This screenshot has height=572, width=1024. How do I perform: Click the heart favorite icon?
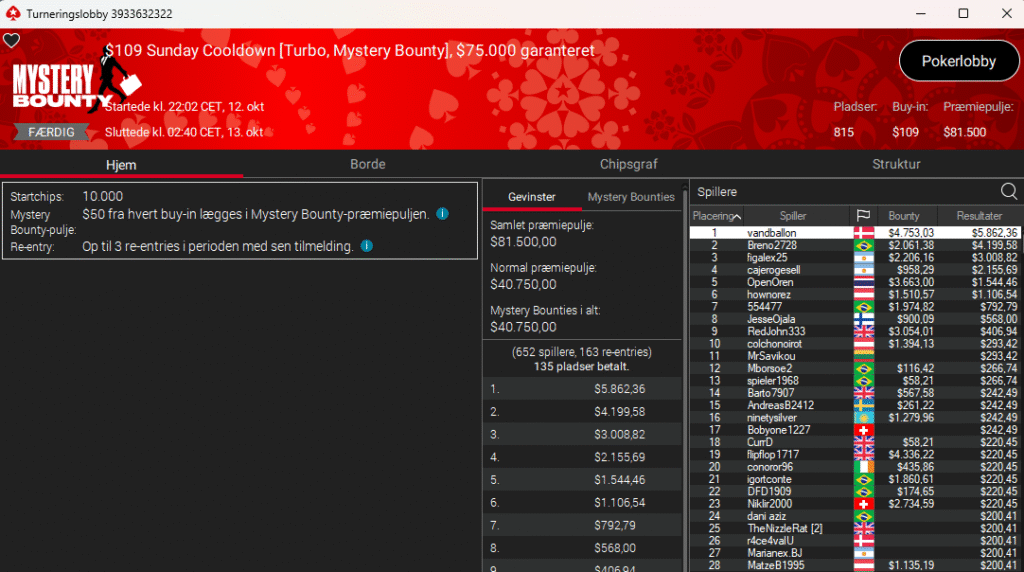pyautogui.click(x=11, y=41)
